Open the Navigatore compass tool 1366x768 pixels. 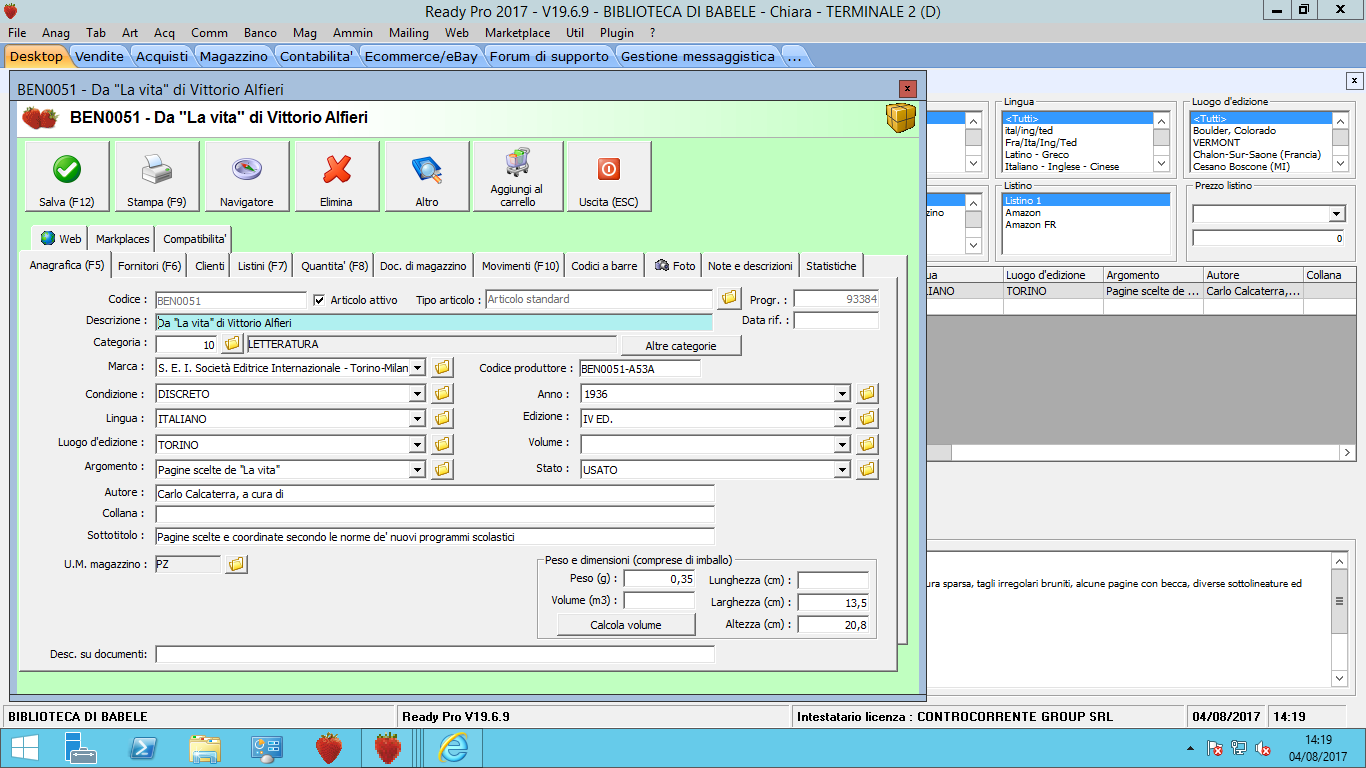[247, 177]
